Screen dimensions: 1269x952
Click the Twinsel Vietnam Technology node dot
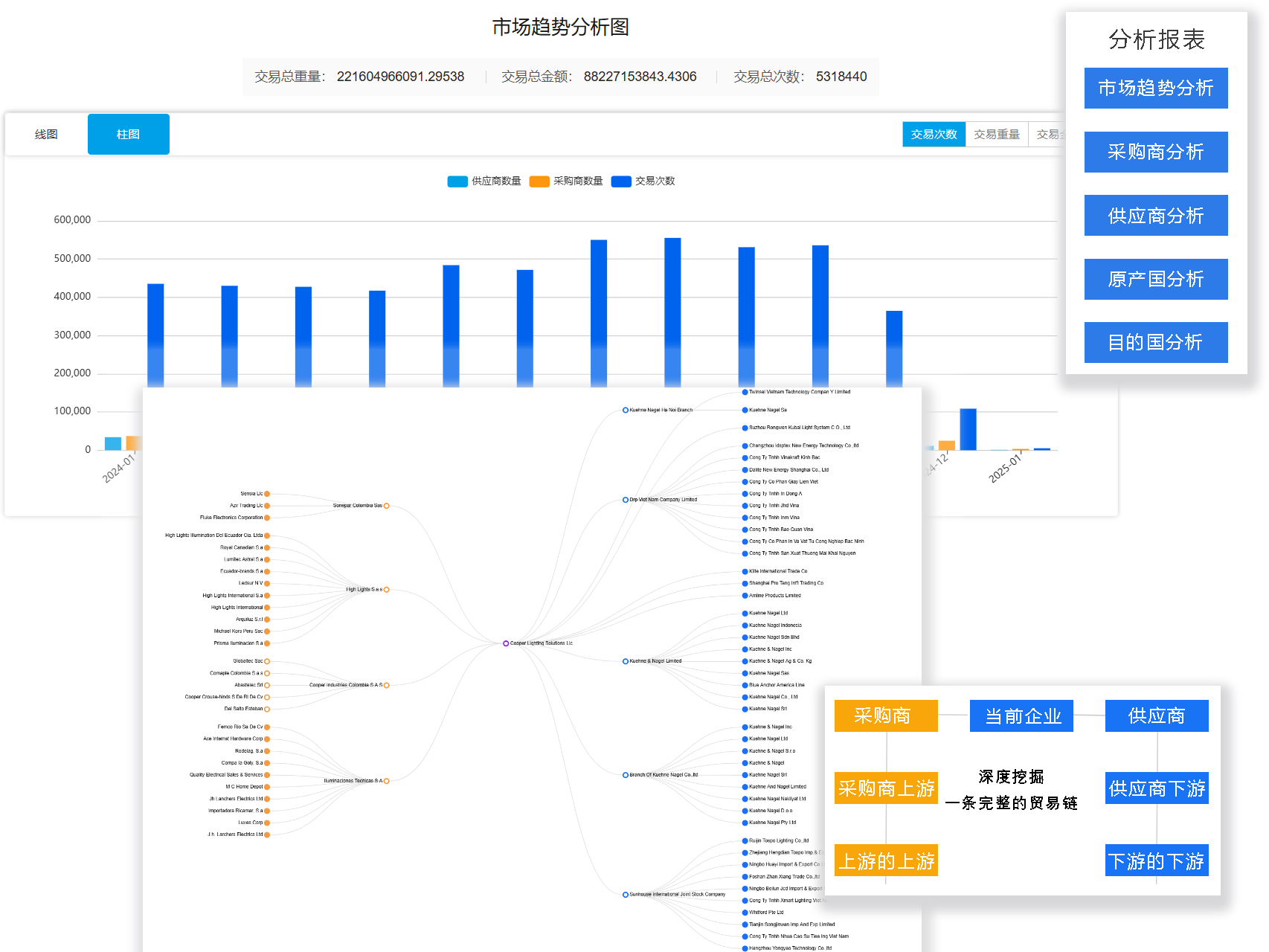pyautogui.click(x=745, y=392)
